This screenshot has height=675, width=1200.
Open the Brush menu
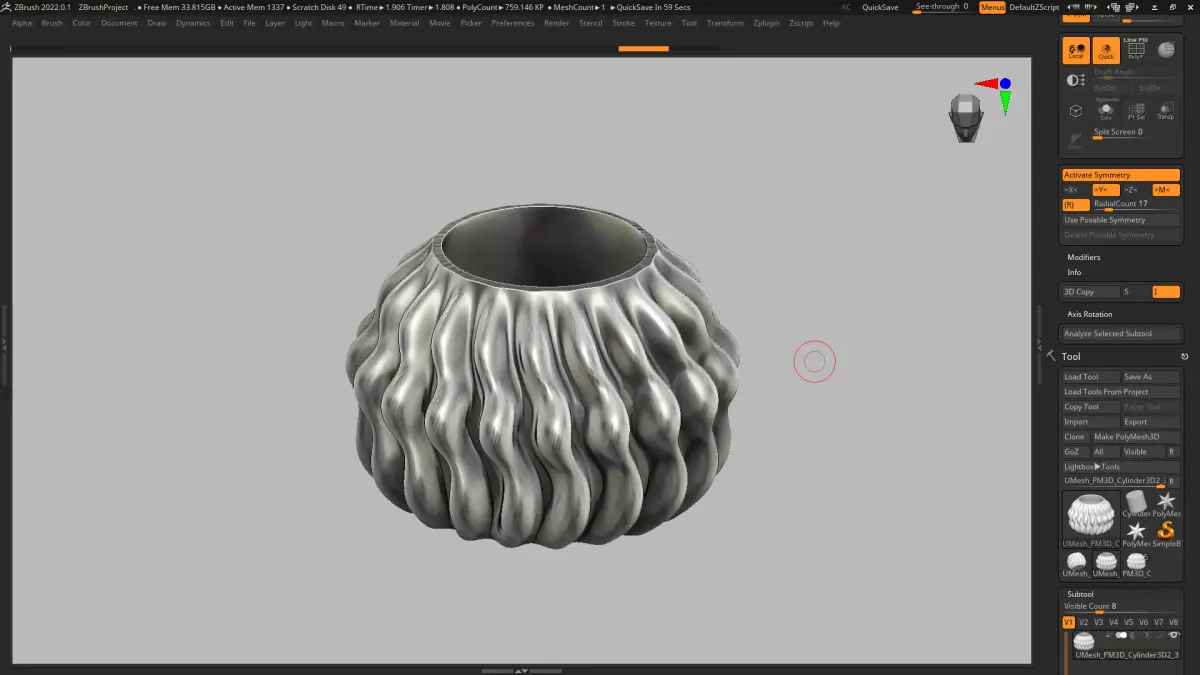point(52,23)
